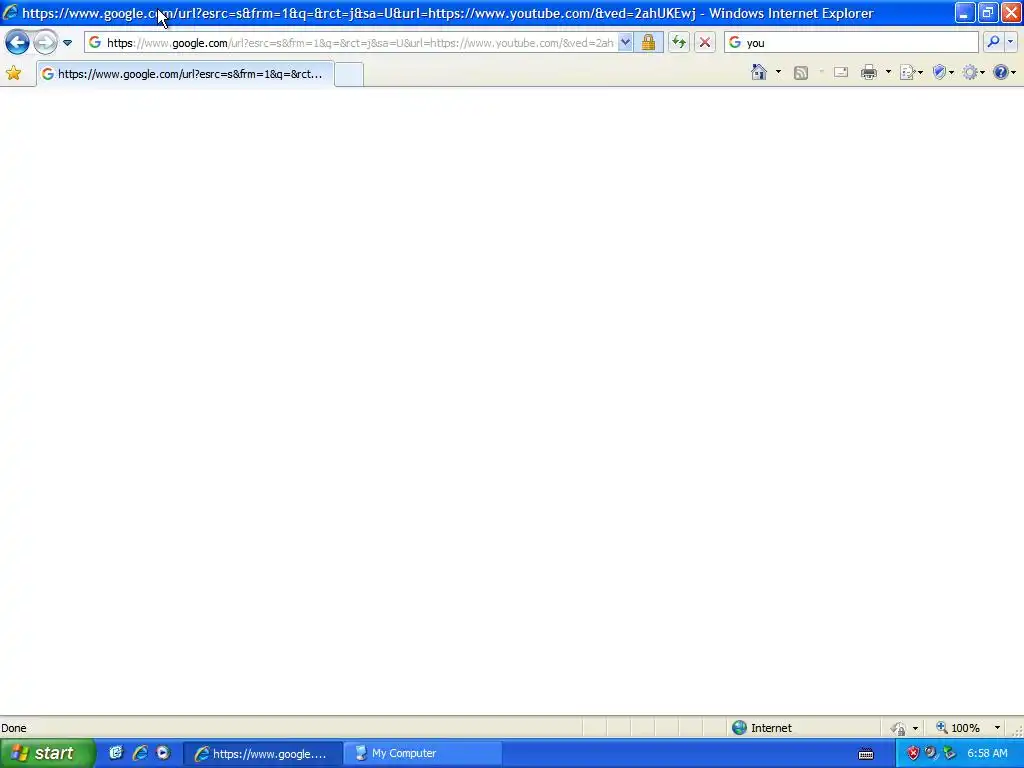Click the on-screen keyboard taskbar icon
The width and height of the screenshot is (1024, 768).
(x=866, y=754)
